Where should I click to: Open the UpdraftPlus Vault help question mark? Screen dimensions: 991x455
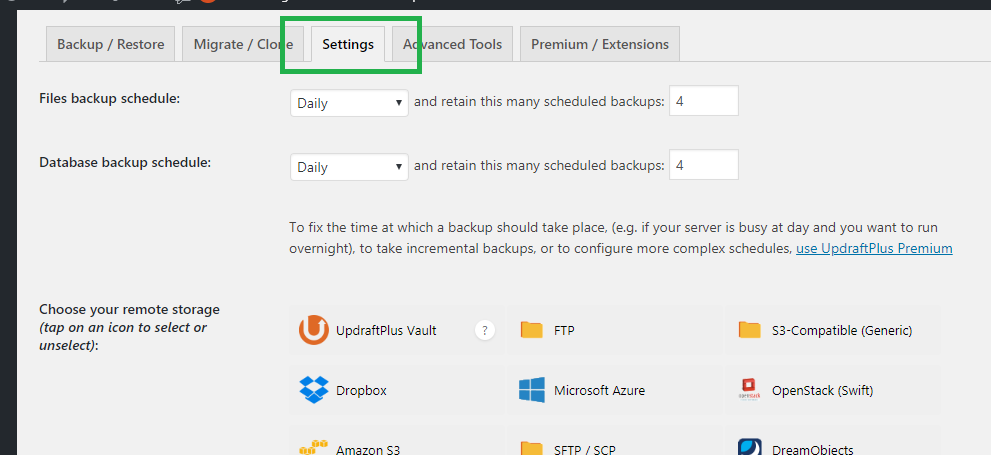[485, 330]
